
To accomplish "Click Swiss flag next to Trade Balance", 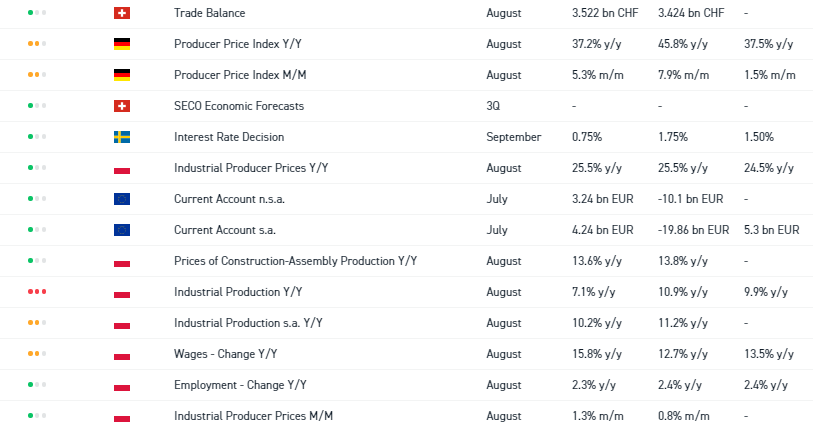I will click(122, 13).
